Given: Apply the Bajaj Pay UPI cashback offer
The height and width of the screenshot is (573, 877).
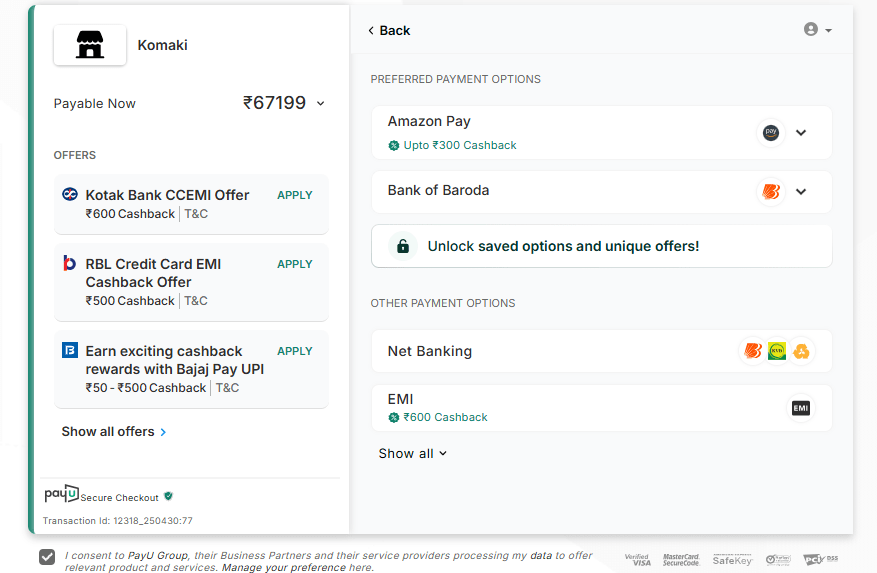Looking at the screenshot, I should (295, 351).
